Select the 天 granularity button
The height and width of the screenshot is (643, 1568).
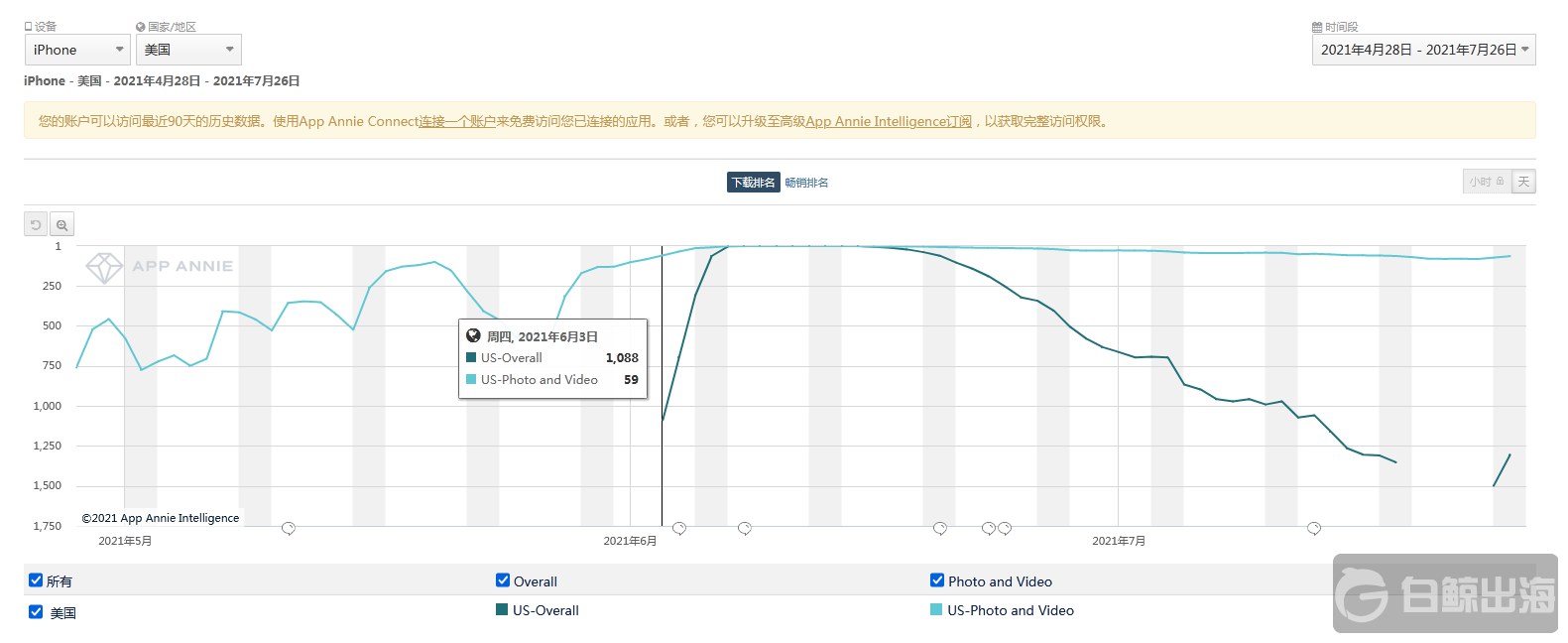click(x=1523, y=182)
